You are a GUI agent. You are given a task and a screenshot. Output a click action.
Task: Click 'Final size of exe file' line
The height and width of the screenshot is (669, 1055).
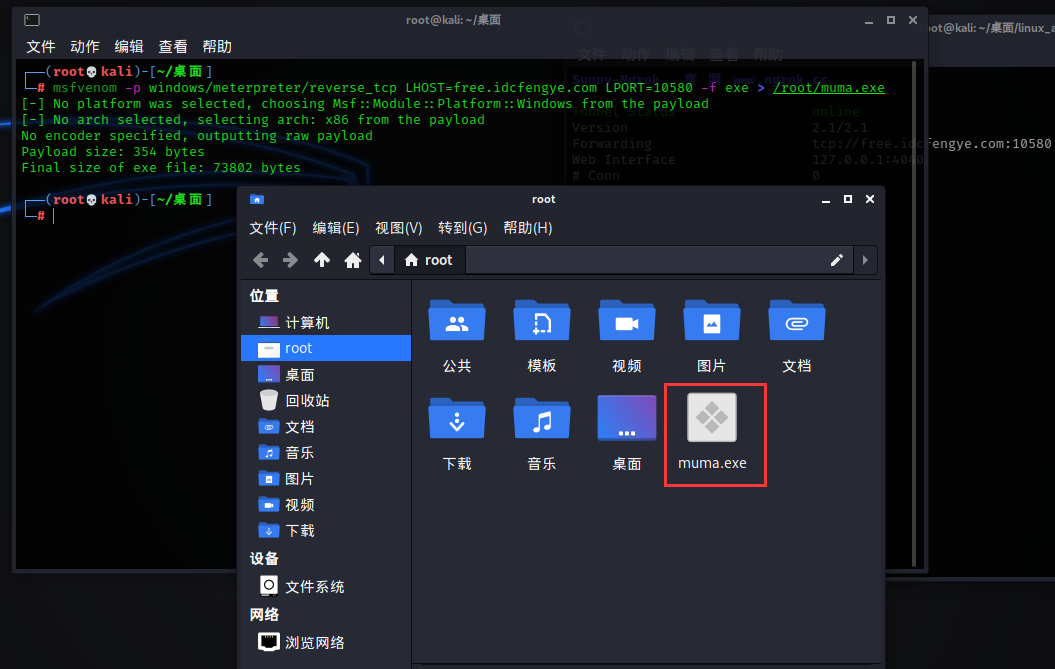(x=161, y=168)
